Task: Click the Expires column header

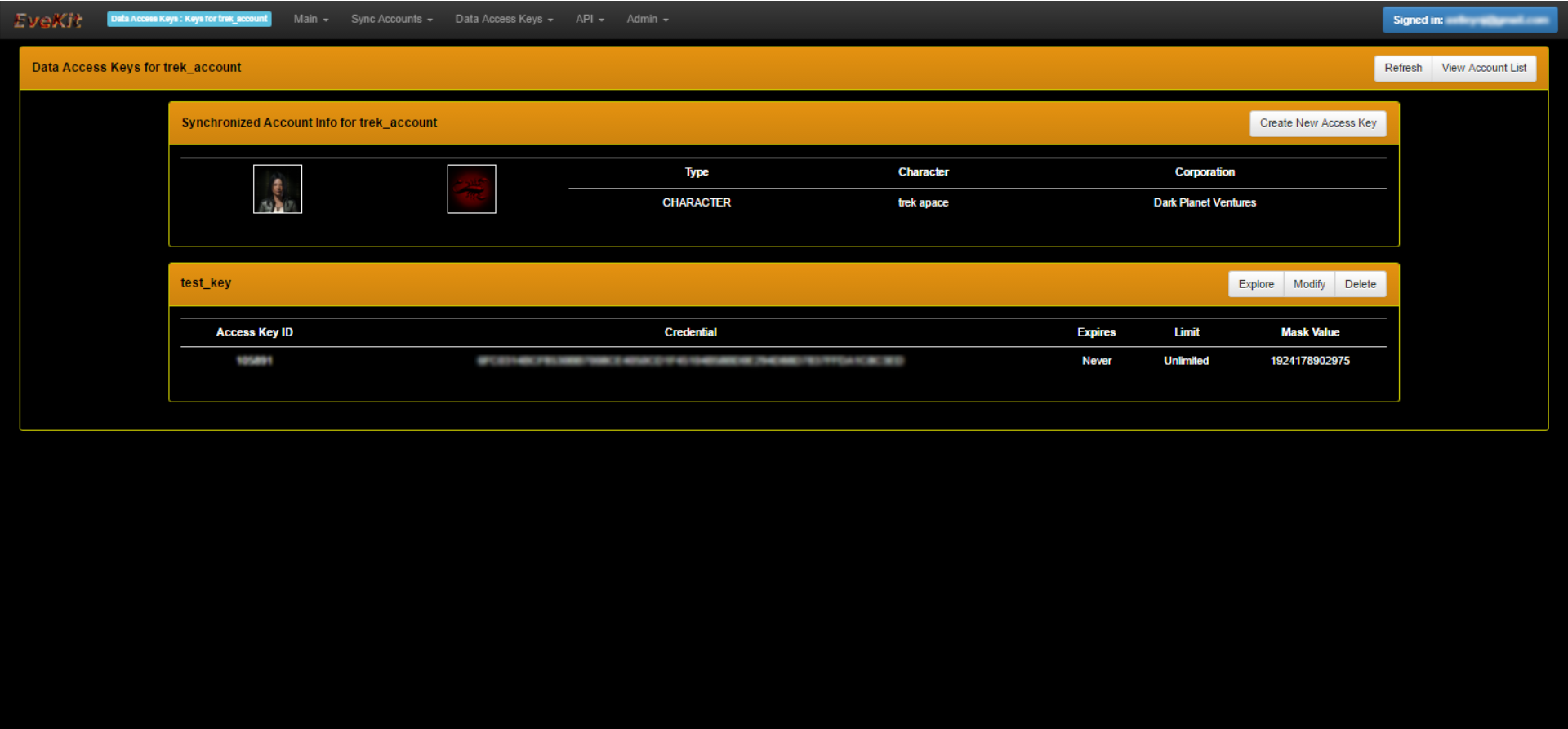Action: point(1096,332)
